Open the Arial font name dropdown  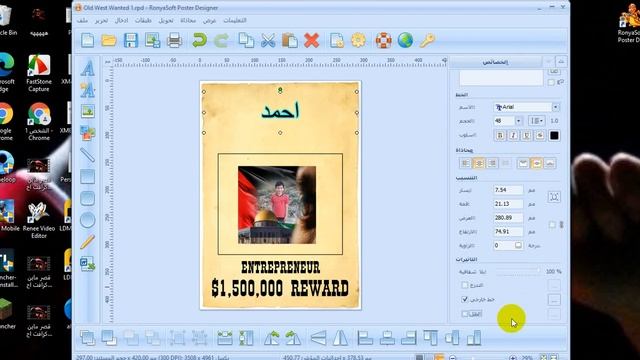point(556,107)
